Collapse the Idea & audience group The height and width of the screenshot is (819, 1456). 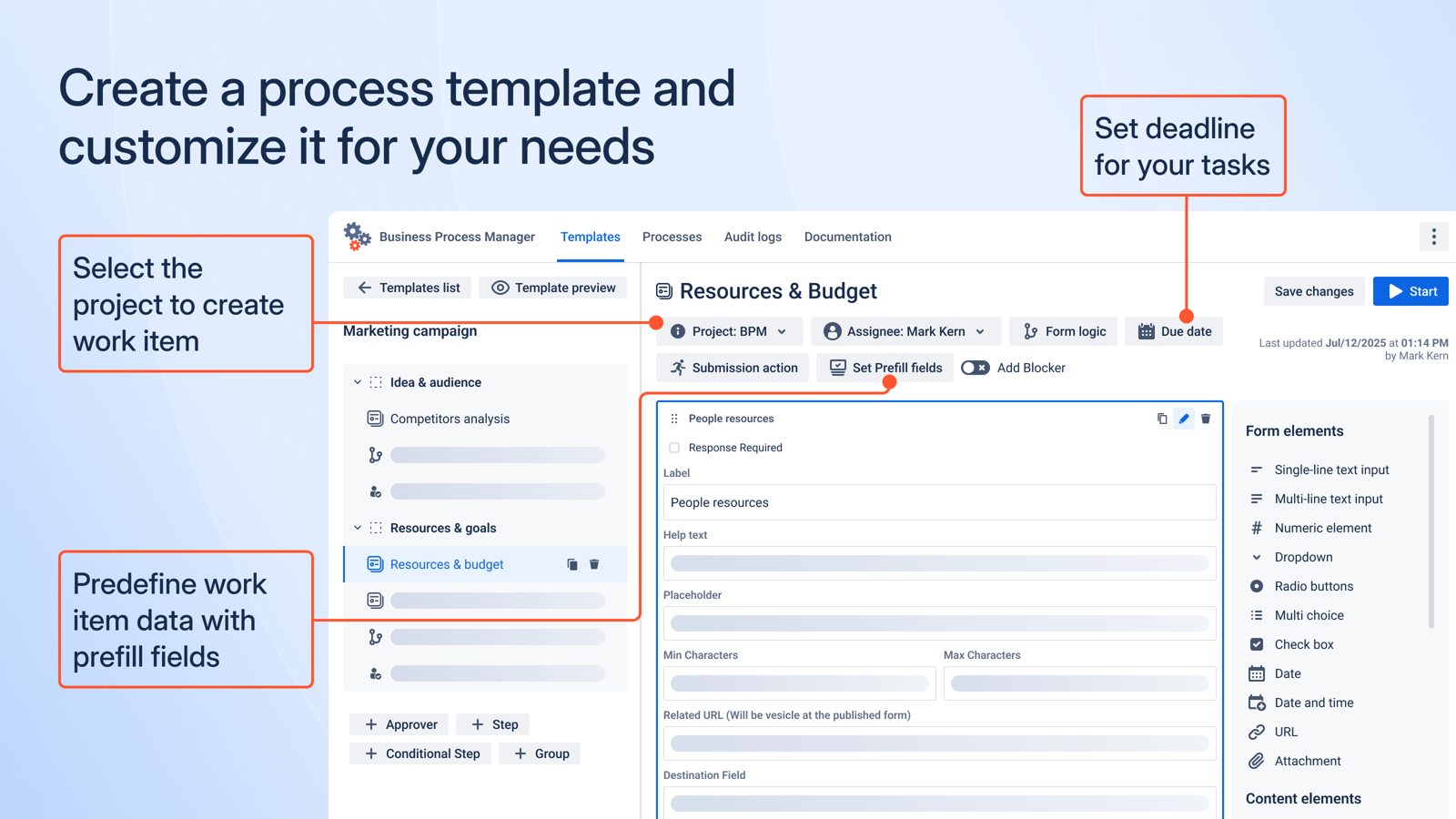click(358, 382)
